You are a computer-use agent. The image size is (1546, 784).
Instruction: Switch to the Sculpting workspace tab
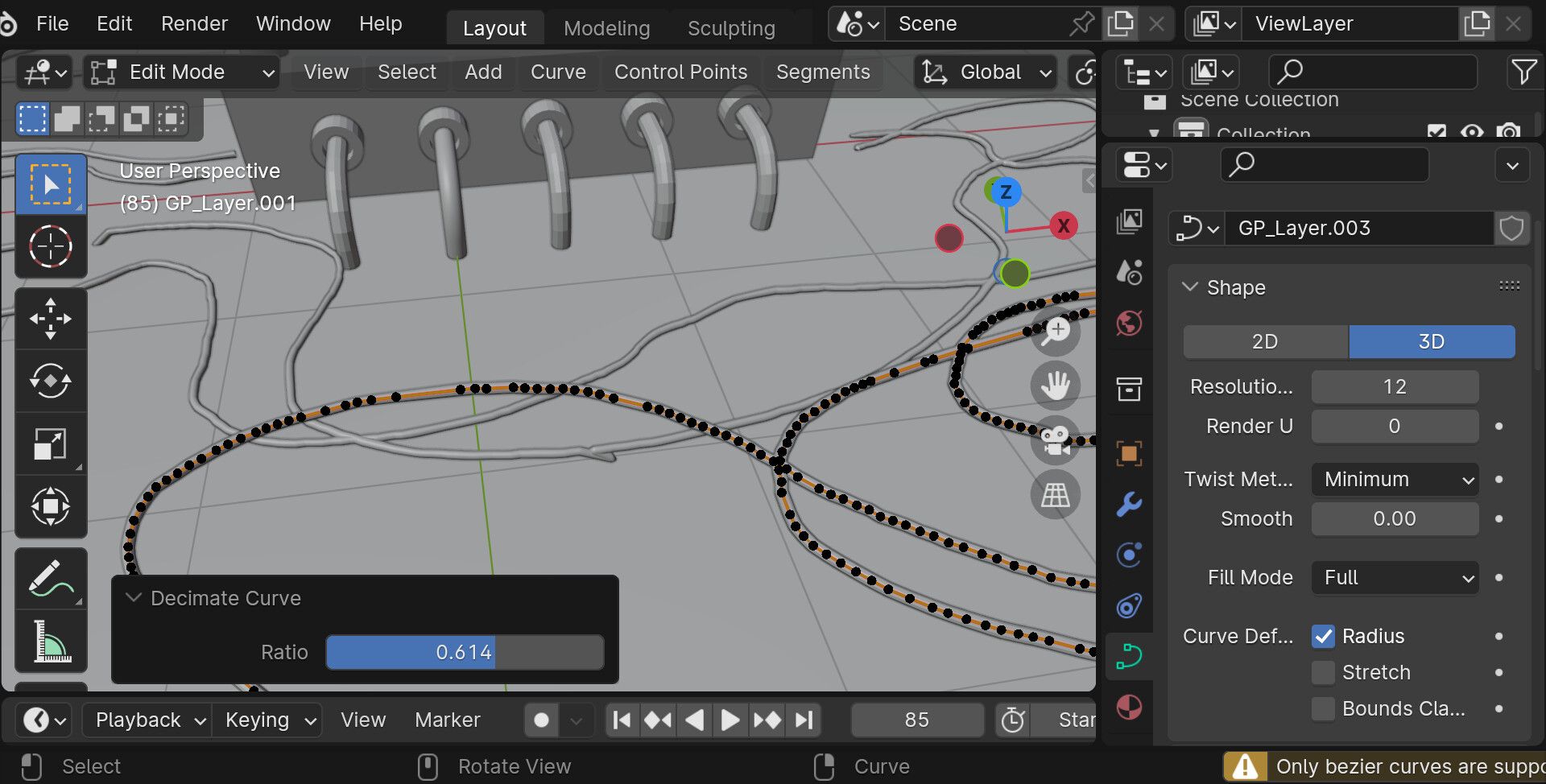[x=730, y=28]
